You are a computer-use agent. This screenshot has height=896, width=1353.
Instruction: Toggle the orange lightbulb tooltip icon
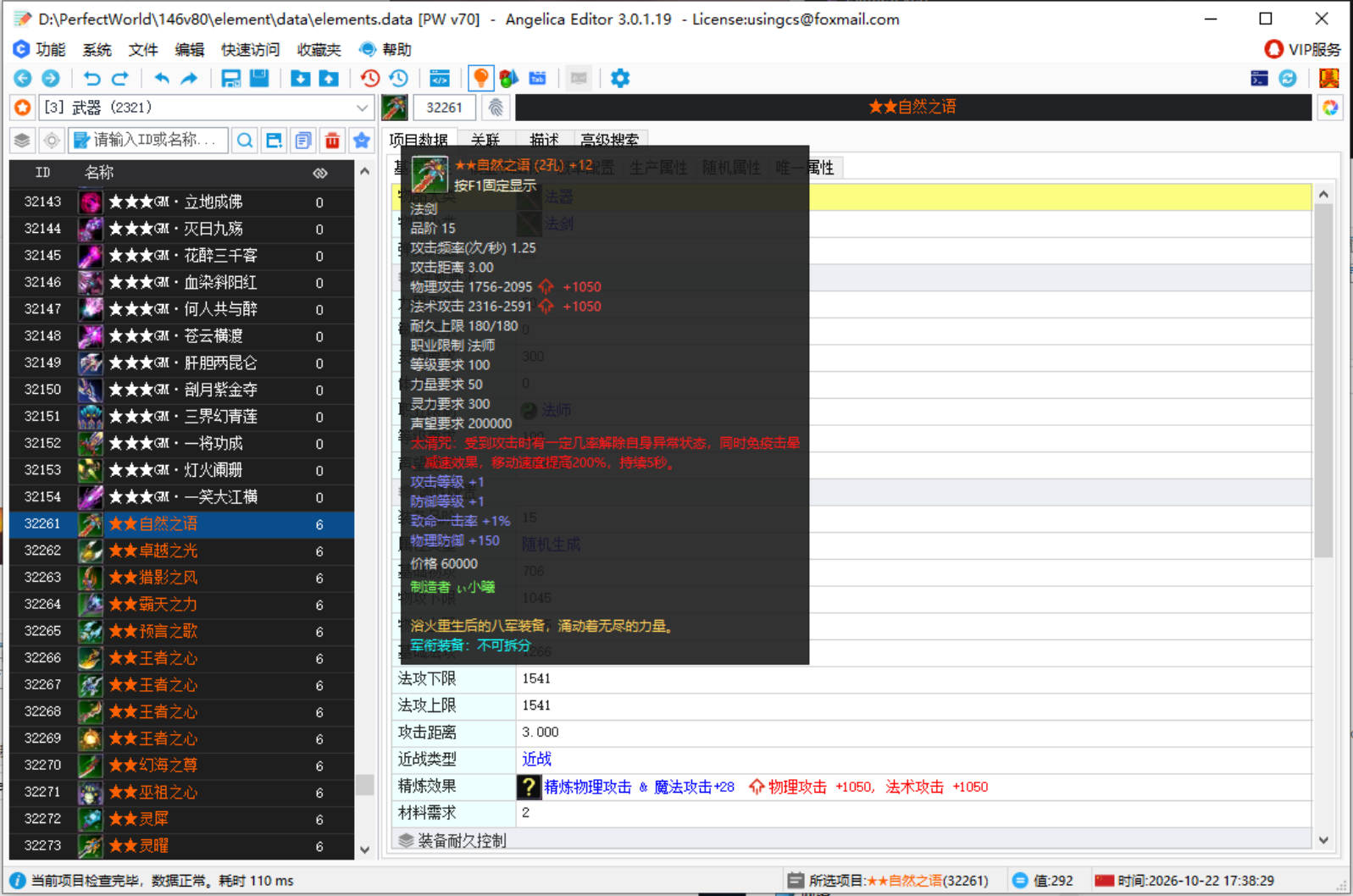[480, 79]
